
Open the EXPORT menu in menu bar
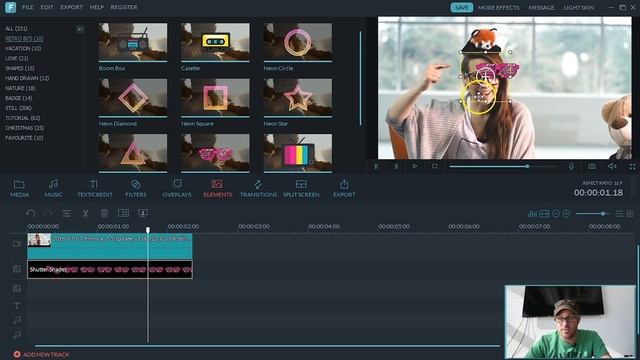pos(71,7)
